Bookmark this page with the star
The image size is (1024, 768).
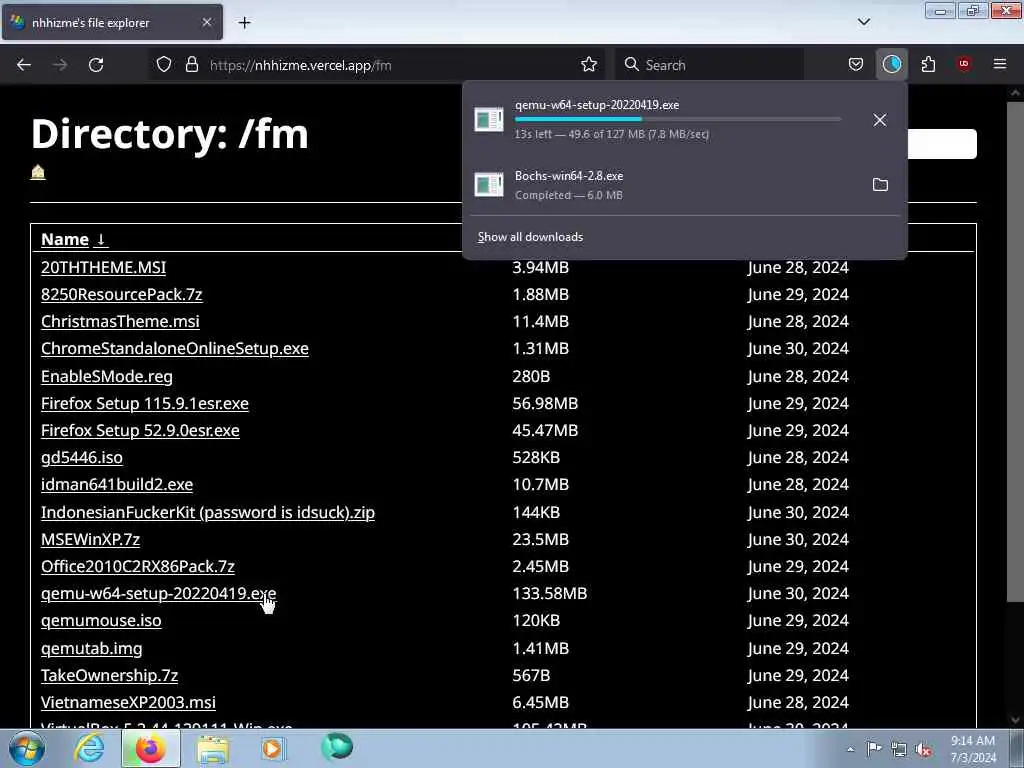(589, 65)
